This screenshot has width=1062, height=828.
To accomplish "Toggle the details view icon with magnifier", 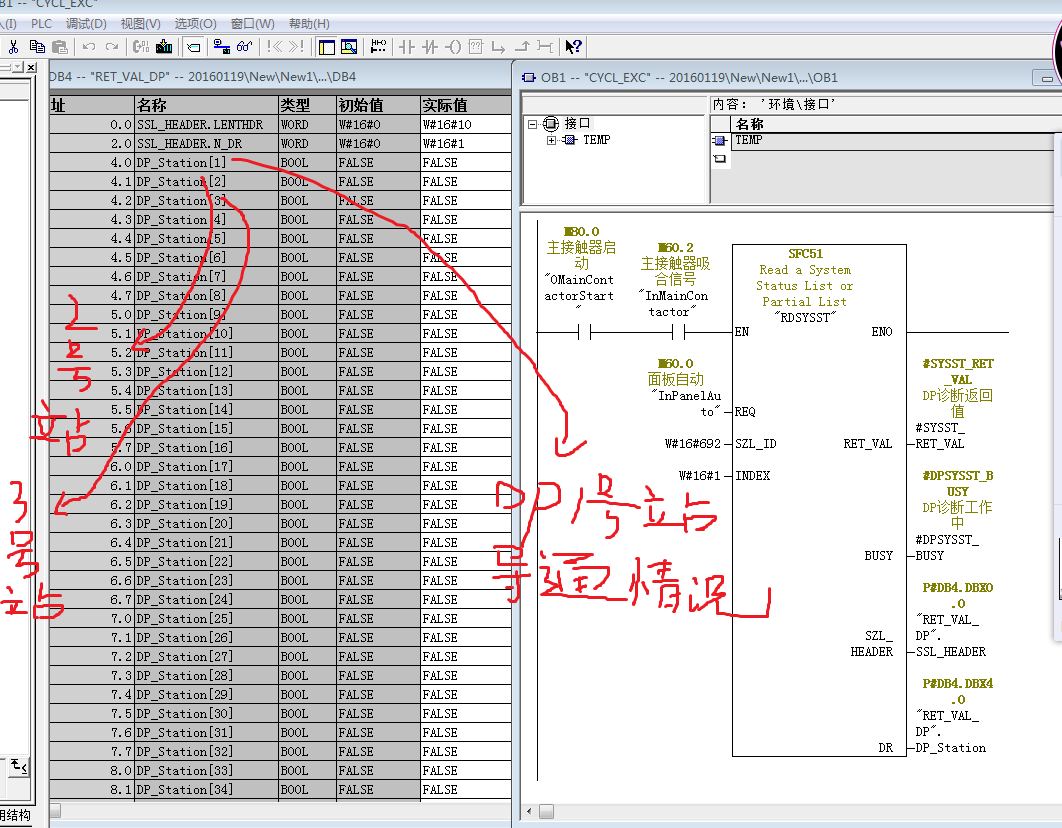I will [x=349, y=47].
